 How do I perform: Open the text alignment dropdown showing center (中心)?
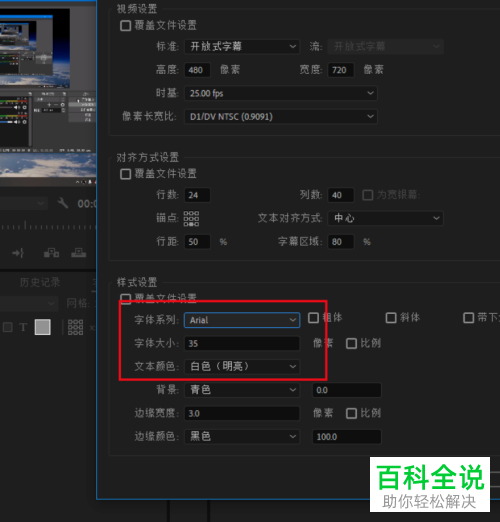[386, 218]
